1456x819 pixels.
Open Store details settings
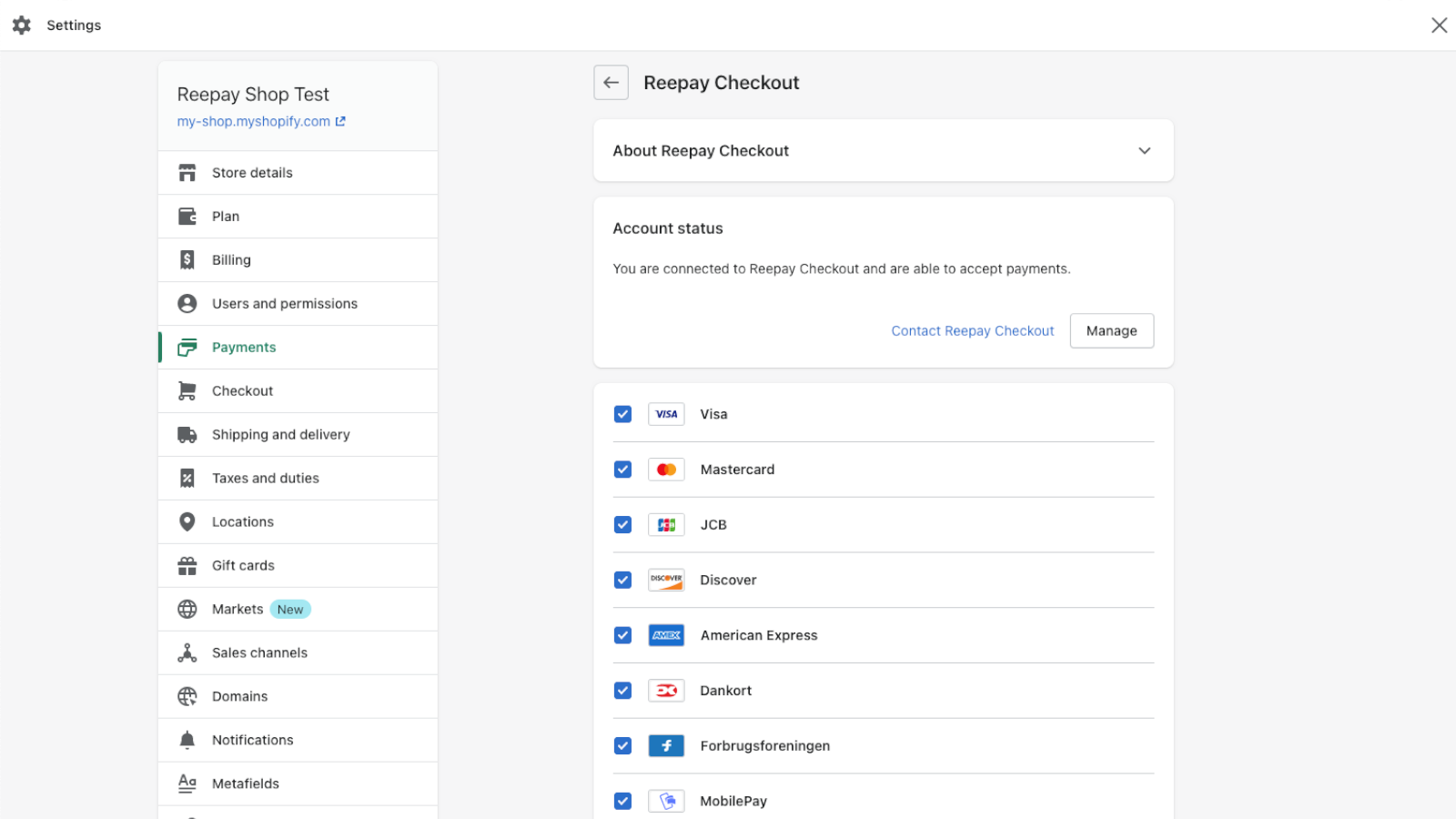[298, 173]
